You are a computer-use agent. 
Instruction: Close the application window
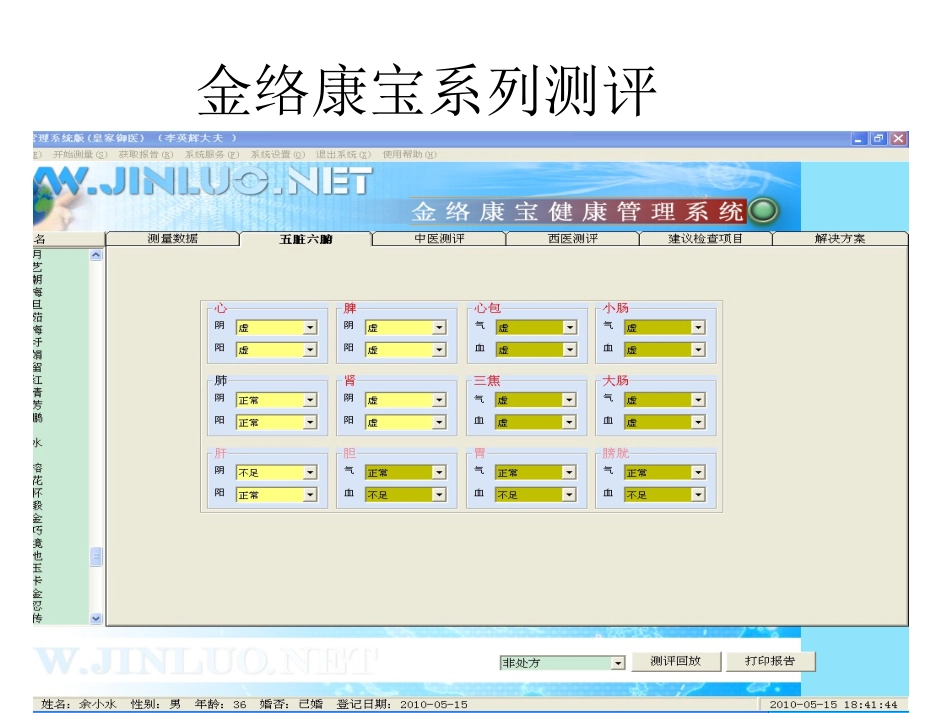(899, 139)
